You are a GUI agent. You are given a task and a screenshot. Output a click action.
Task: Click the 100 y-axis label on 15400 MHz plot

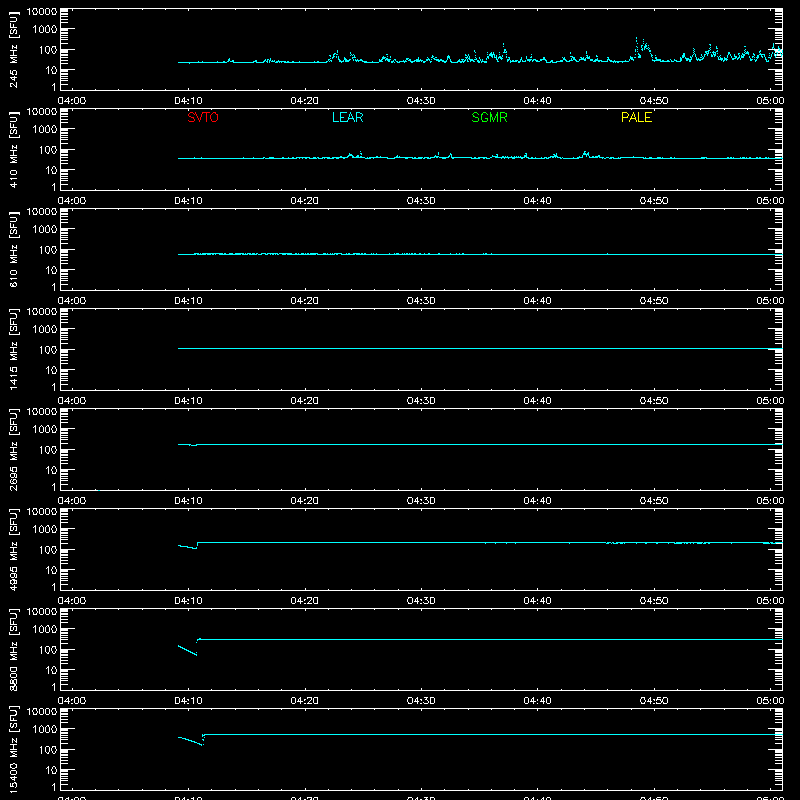(48, 750)
